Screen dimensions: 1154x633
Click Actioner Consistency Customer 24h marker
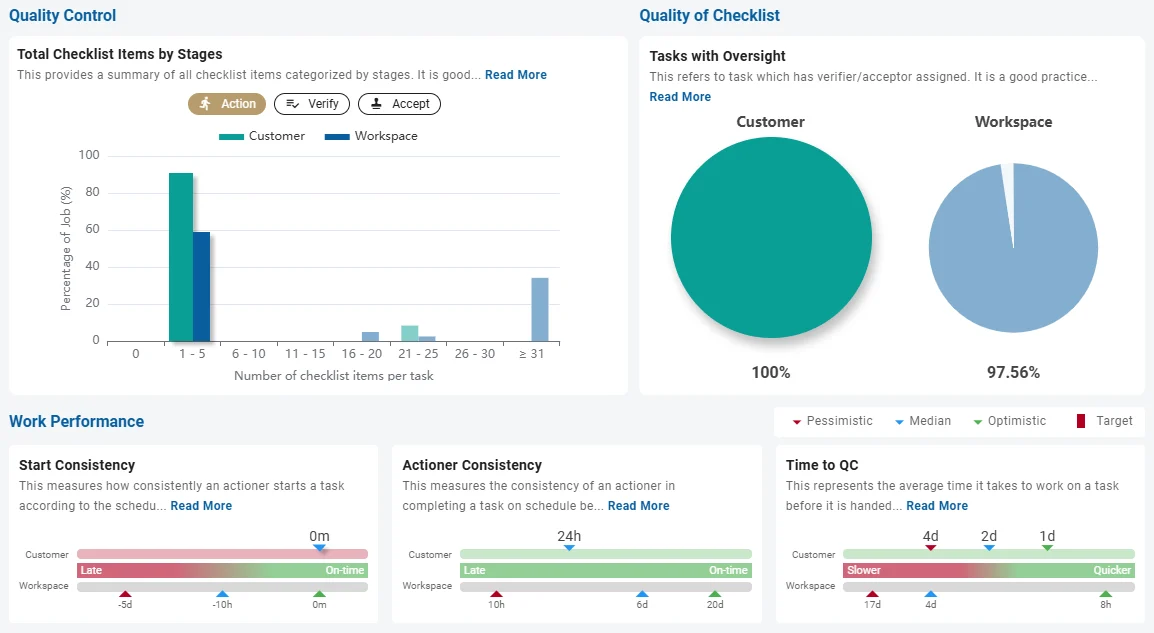pos(569,548)
